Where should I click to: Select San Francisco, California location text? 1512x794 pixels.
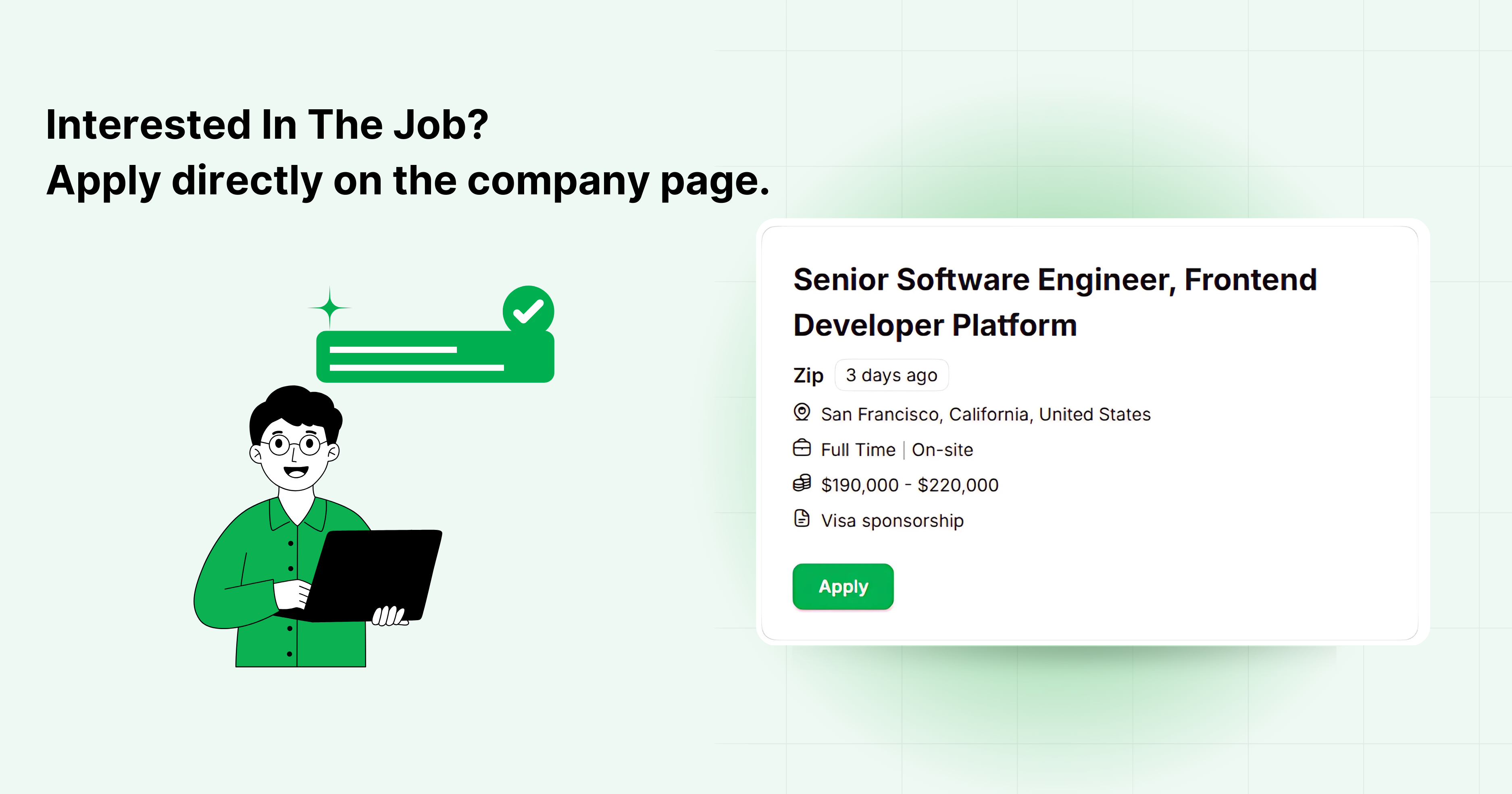(x=985, y=414)
